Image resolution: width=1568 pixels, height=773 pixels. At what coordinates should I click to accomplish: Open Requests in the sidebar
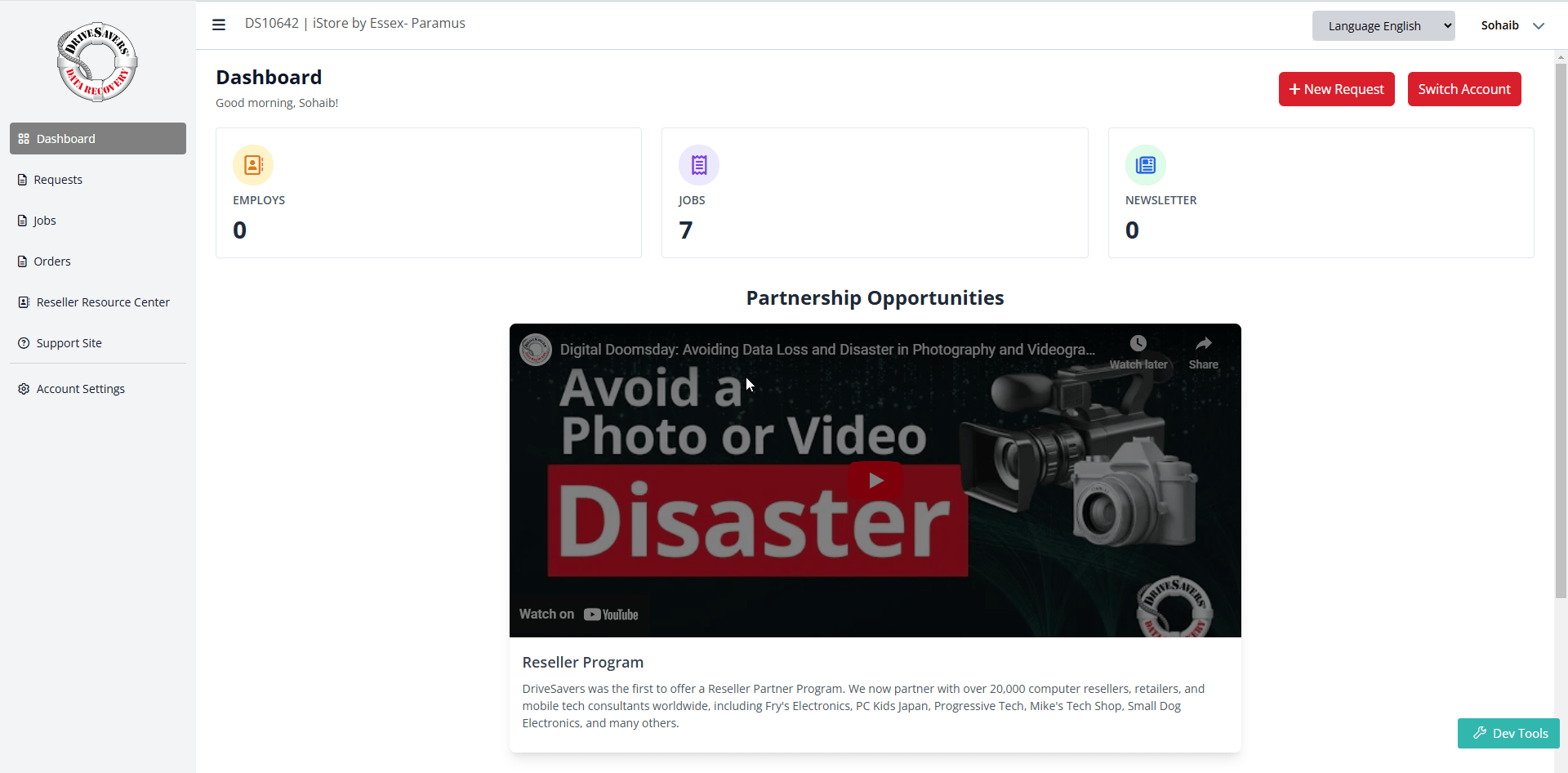[58, 180]
